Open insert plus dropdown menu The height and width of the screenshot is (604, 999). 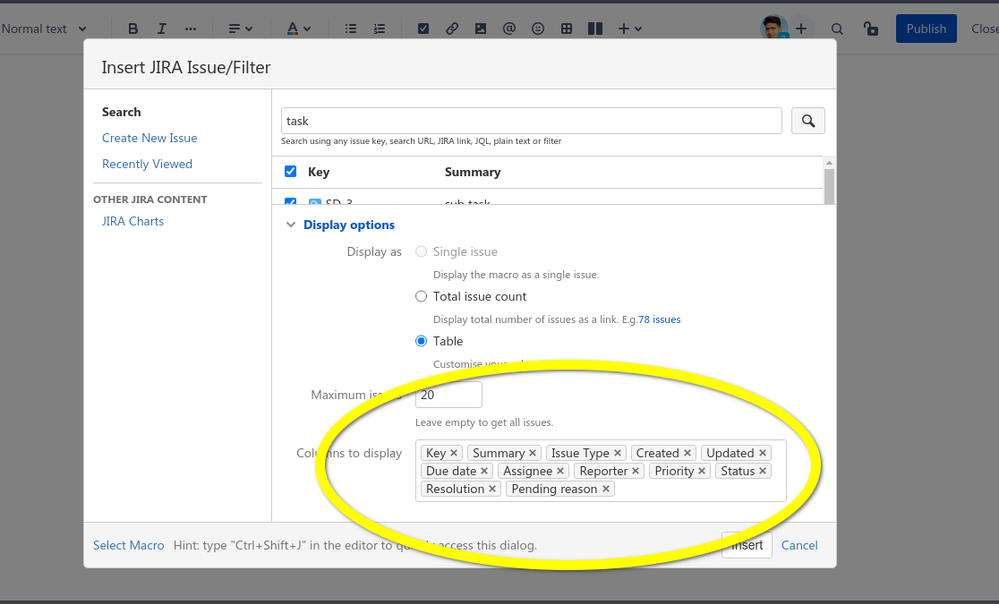(x=629, y=29)
